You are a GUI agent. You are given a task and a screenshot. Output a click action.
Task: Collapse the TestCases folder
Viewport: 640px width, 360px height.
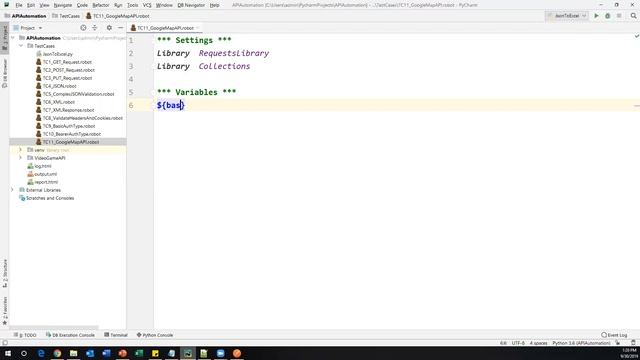click(x=21, y=46)
